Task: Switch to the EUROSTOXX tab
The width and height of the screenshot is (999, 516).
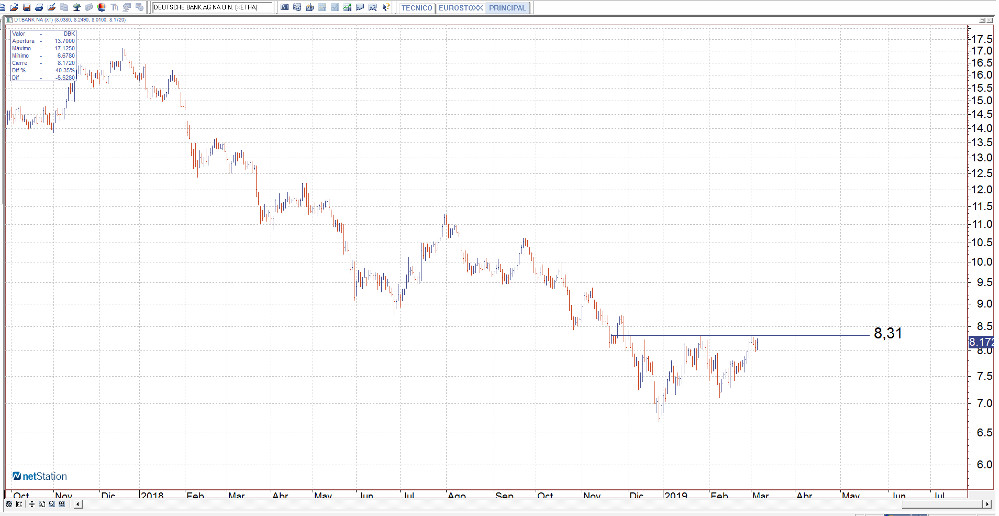Action: 460,8
